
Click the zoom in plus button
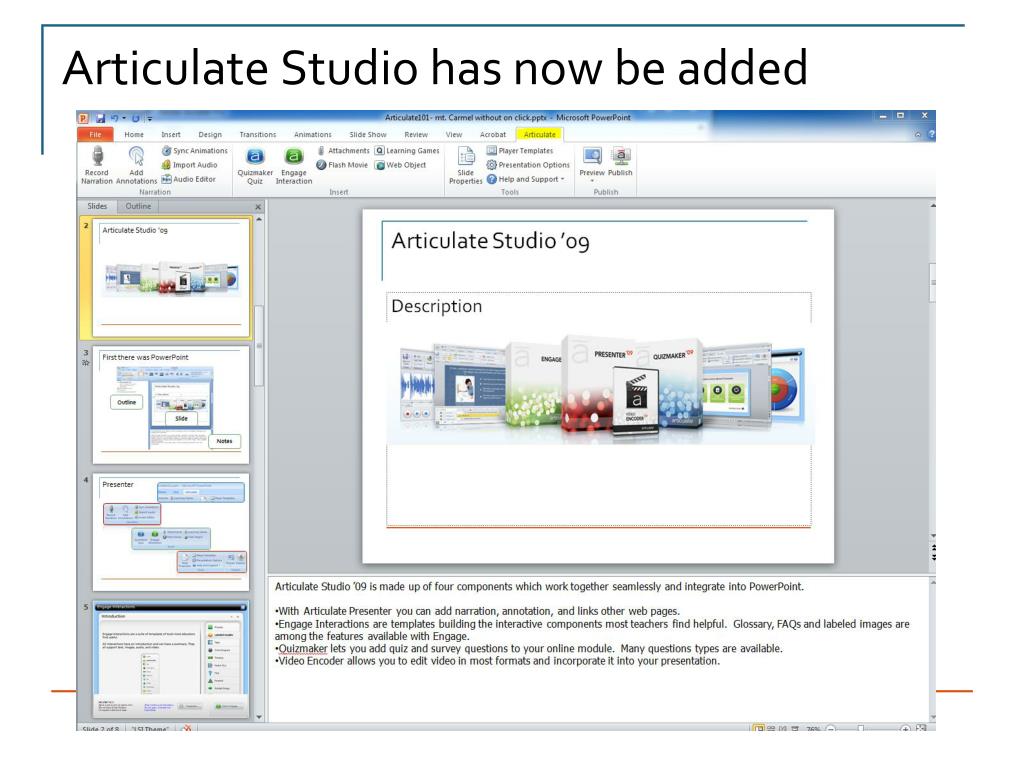point(905,728)
